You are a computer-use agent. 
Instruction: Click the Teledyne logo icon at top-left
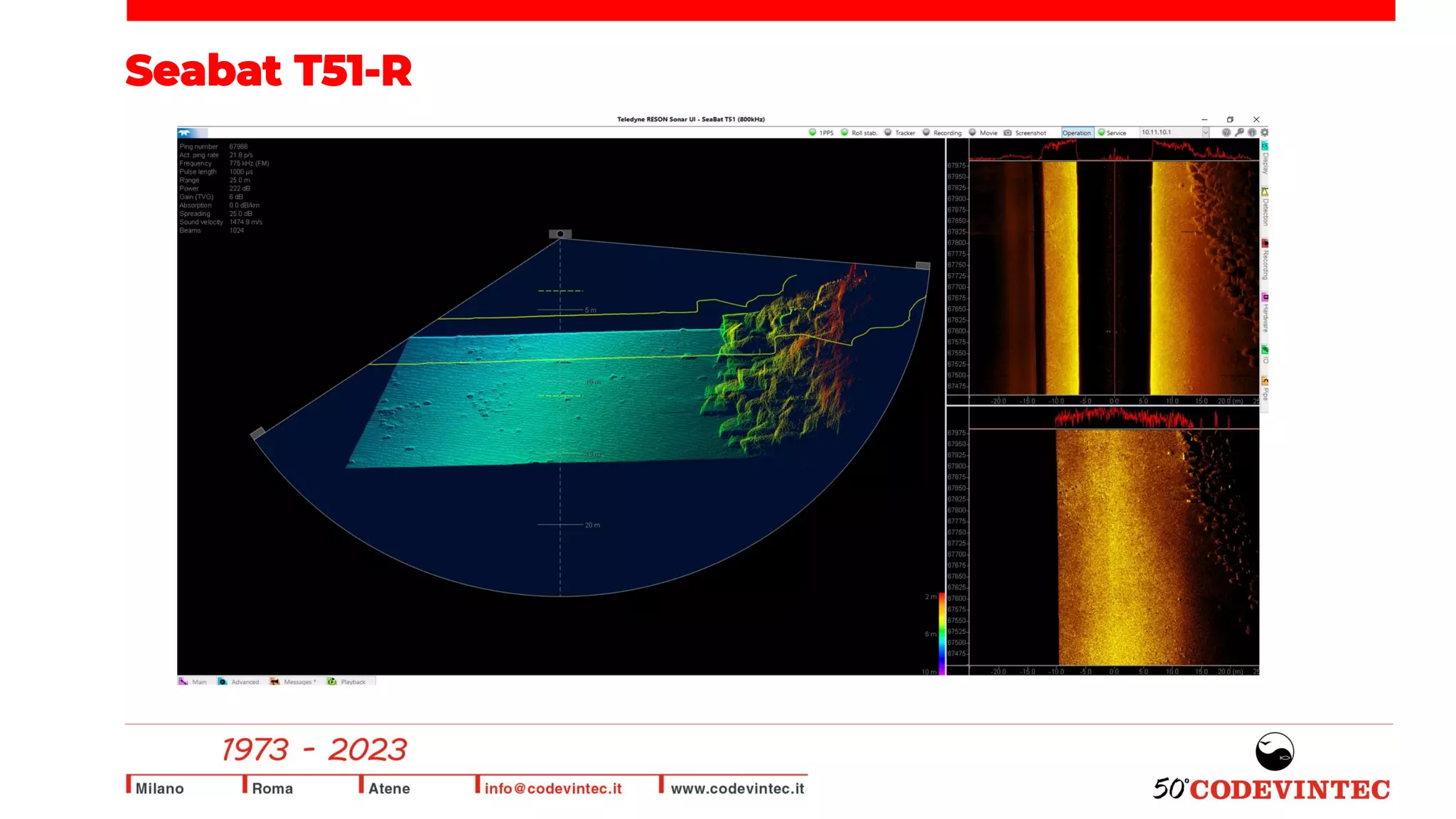click(x=185, y=133)
